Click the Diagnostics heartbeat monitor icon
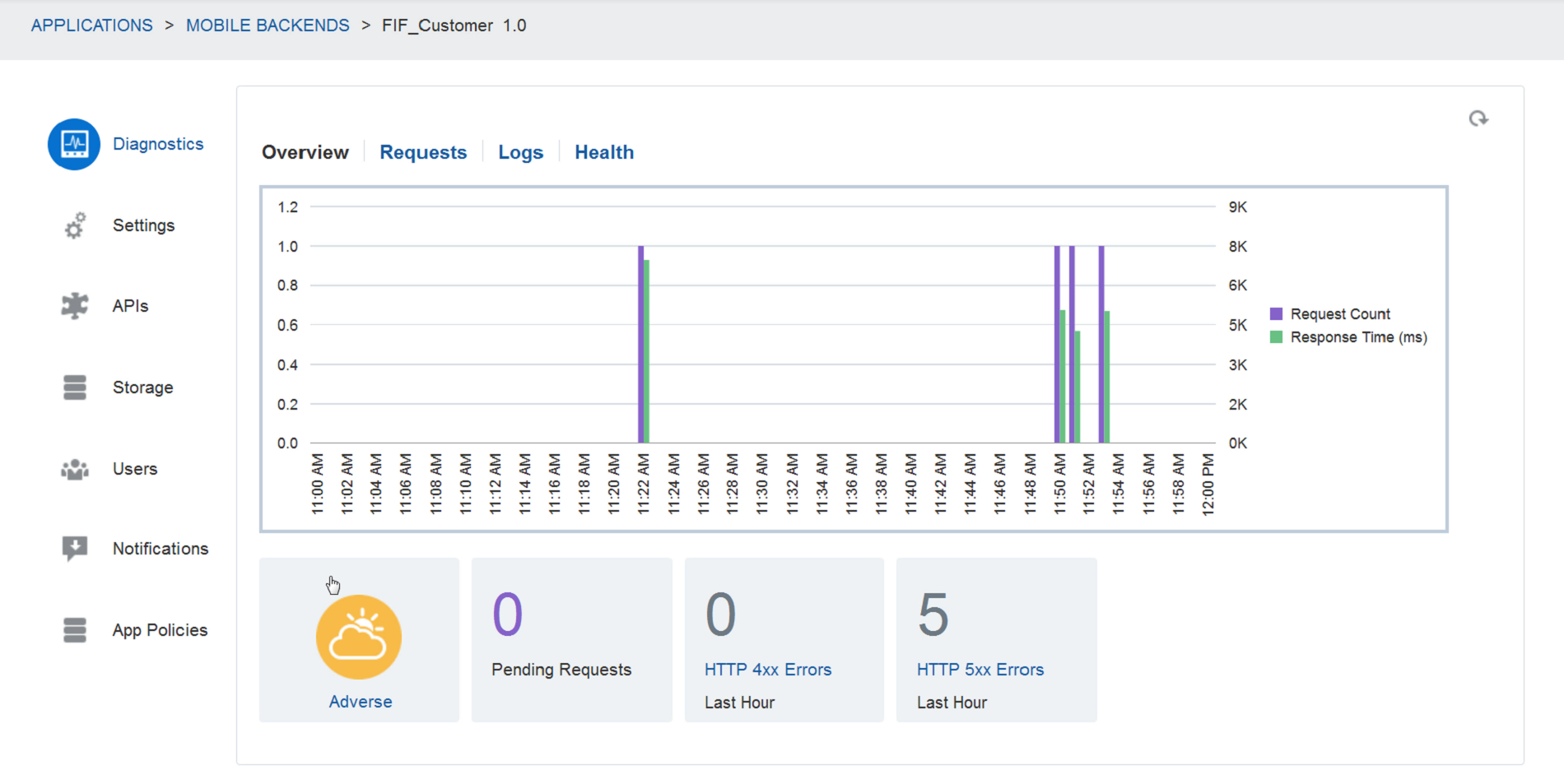The width and height of the screenshot is (1564, 784). pos(74,144)
